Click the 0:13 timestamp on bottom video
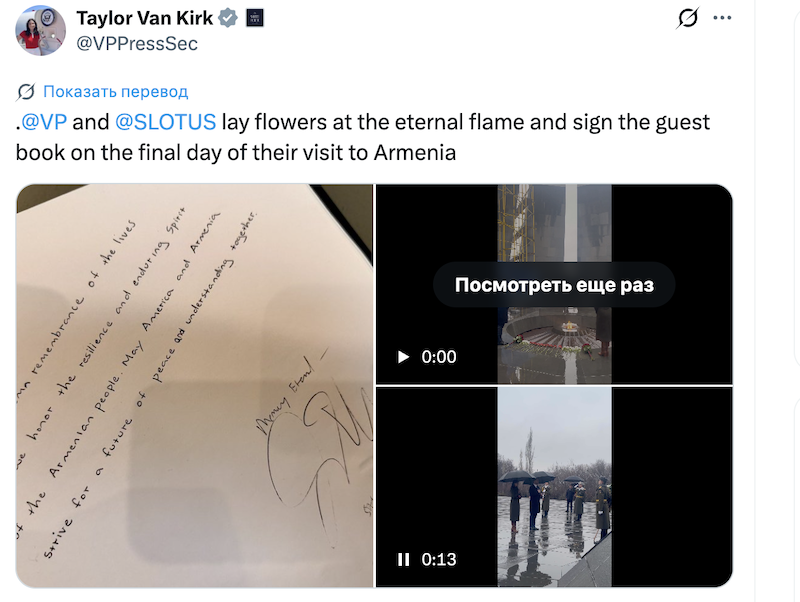This screenshot has width=800, height=602. 439,560
